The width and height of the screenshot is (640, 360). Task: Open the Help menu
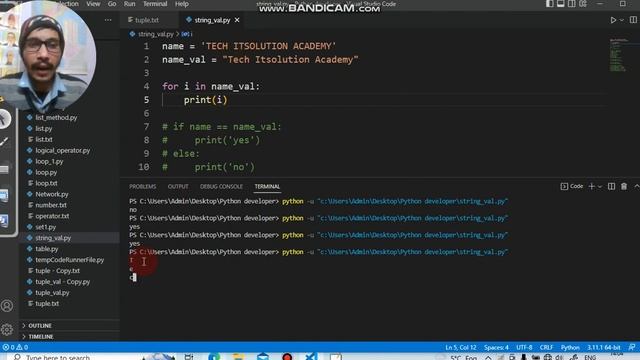coord(182,4)
